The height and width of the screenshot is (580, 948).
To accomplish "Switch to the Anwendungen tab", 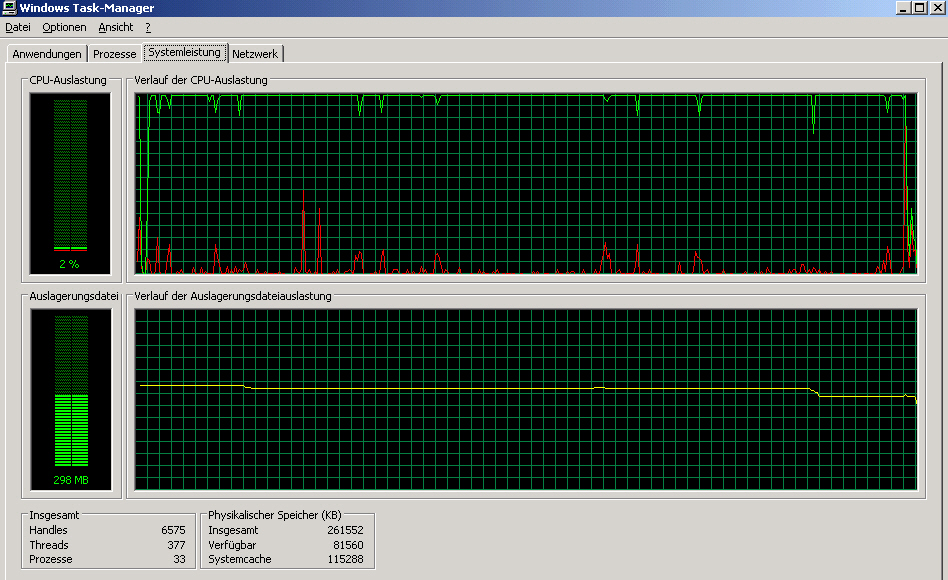I will (x=47, y=54).
